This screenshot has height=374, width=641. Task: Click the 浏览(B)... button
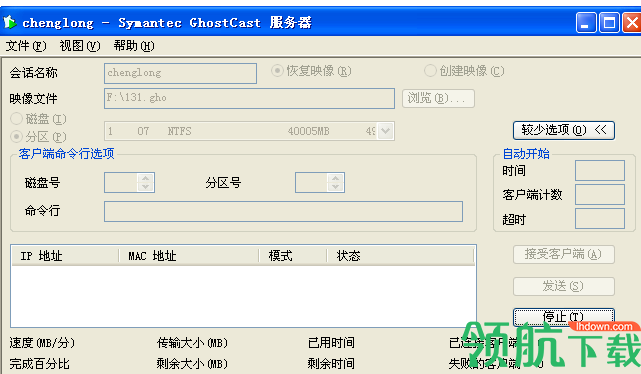pos(438,99)
